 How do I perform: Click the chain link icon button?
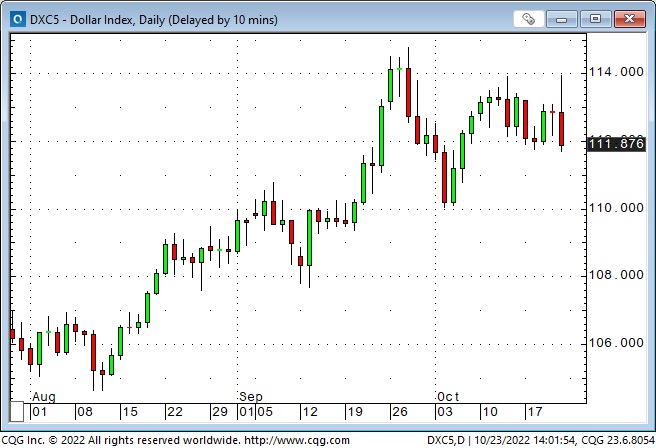(528, 19)
